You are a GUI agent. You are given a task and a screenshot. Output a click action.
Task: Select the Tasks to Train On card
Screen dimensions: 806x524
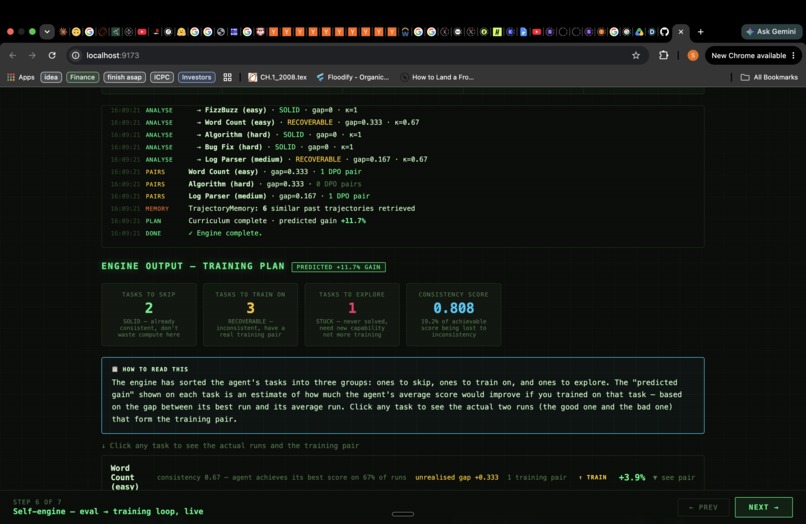pyautogui.click(x=250, y=314)
